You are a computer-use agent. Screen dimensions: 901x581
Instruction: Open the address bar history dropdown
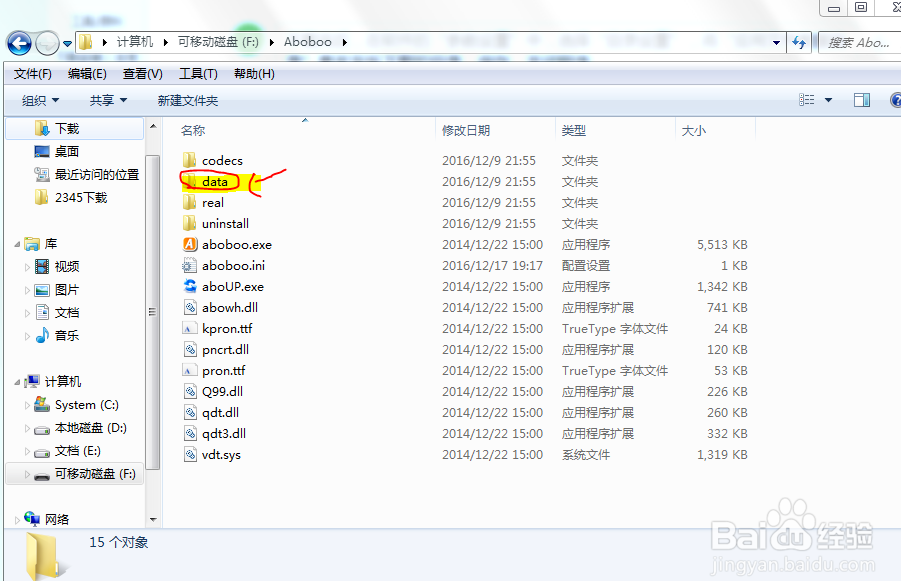776,43
